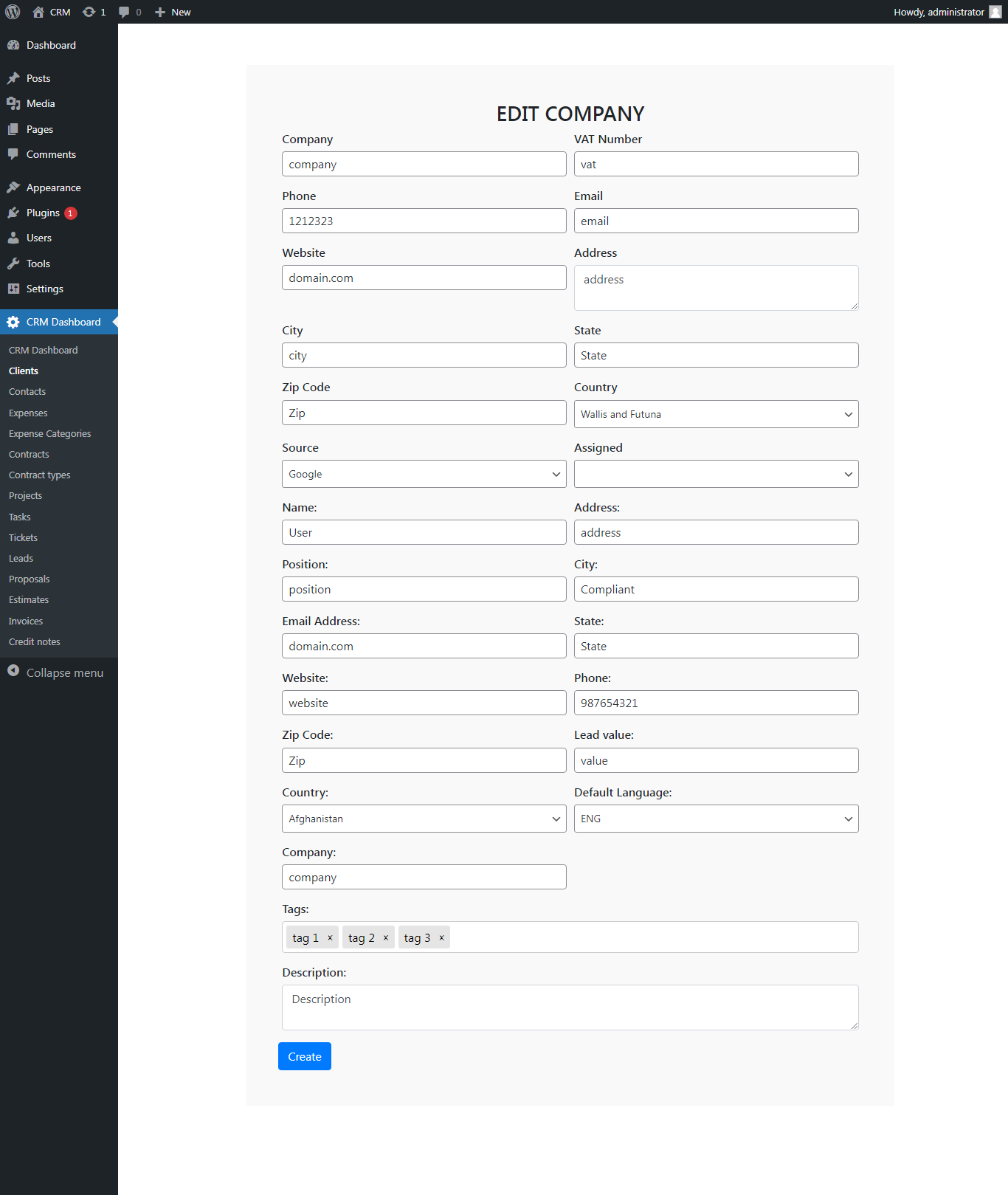Focus the Phone field with 1212323
Image resolution: width=1008 pixels, height=1195 pixels.
tap(424, 221)
